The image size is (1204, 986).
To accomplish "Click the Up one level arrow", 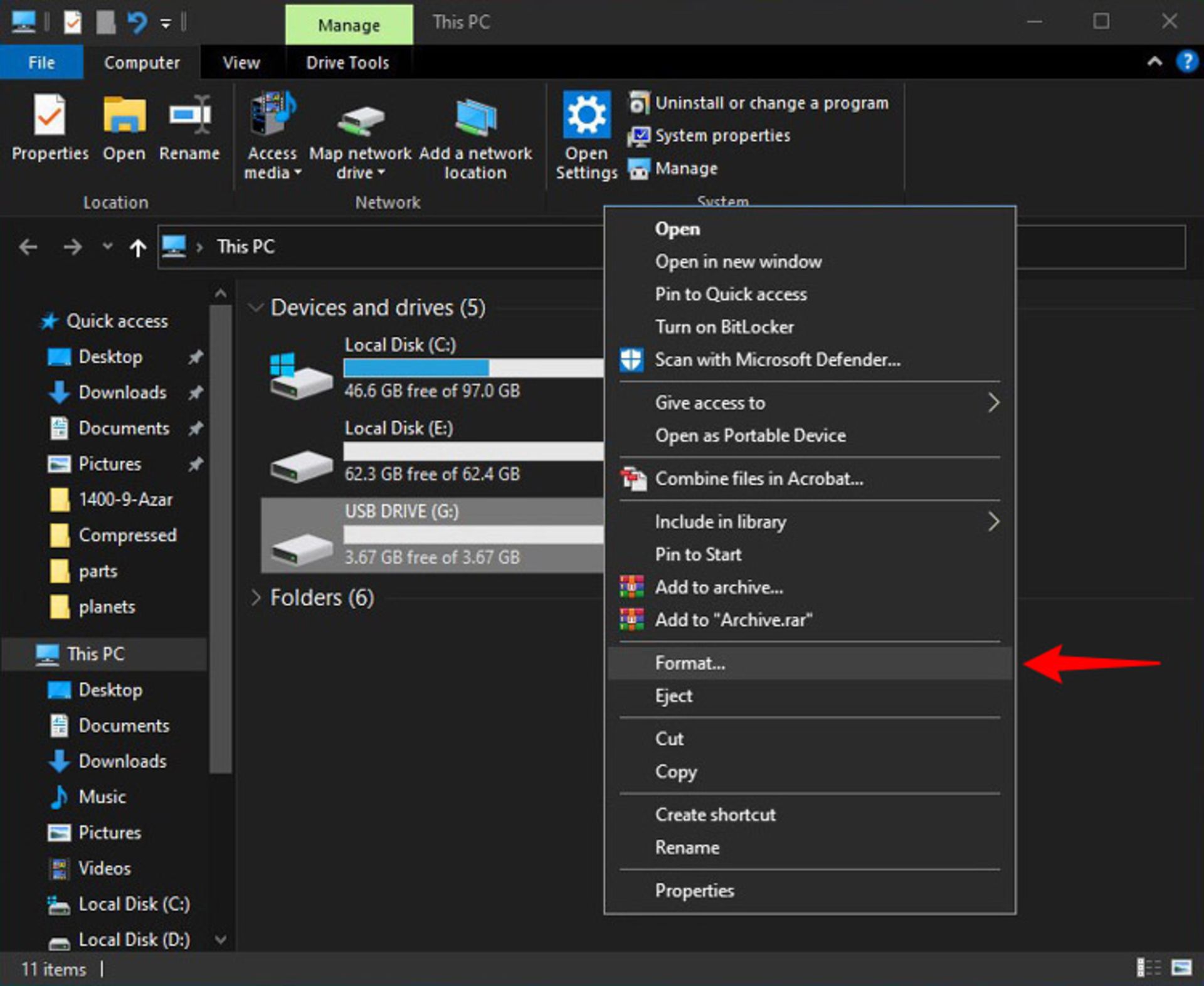I will [x=138, y=248].
